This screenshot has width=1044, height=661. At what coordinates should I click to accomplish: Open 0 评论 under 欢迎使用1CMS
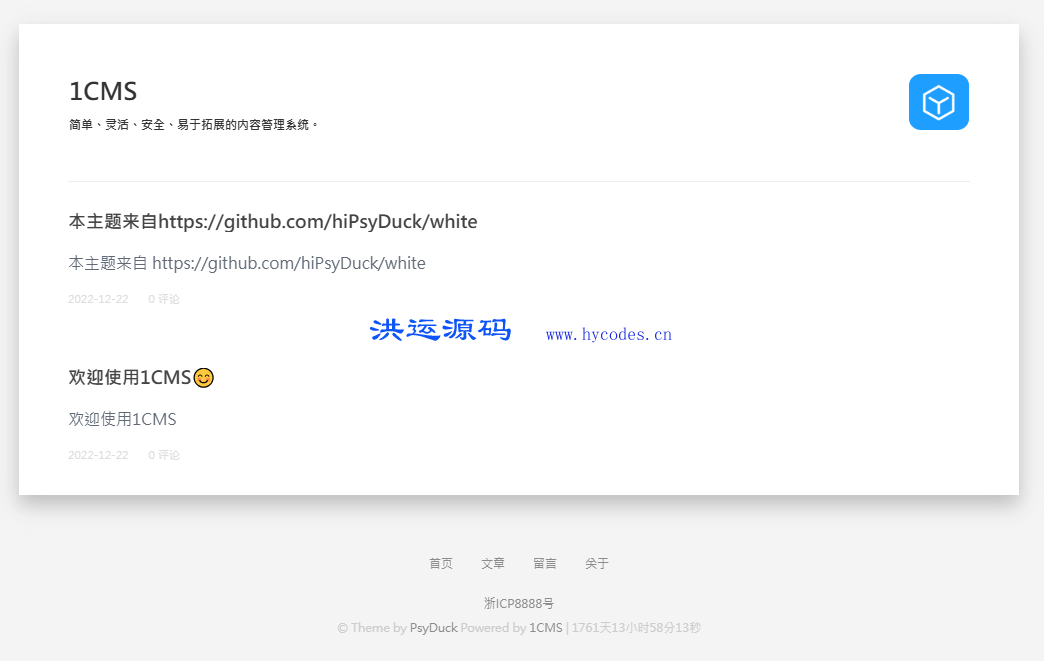click(163, 454)
